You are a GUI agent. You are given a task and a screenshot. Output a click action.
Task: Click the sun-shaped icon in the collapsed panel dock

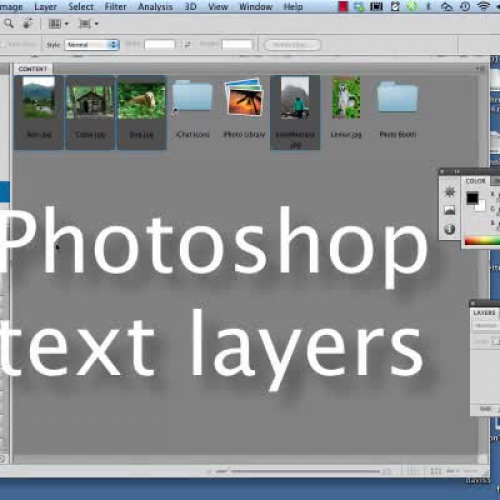pyautogui.click(x=450, y=192)
